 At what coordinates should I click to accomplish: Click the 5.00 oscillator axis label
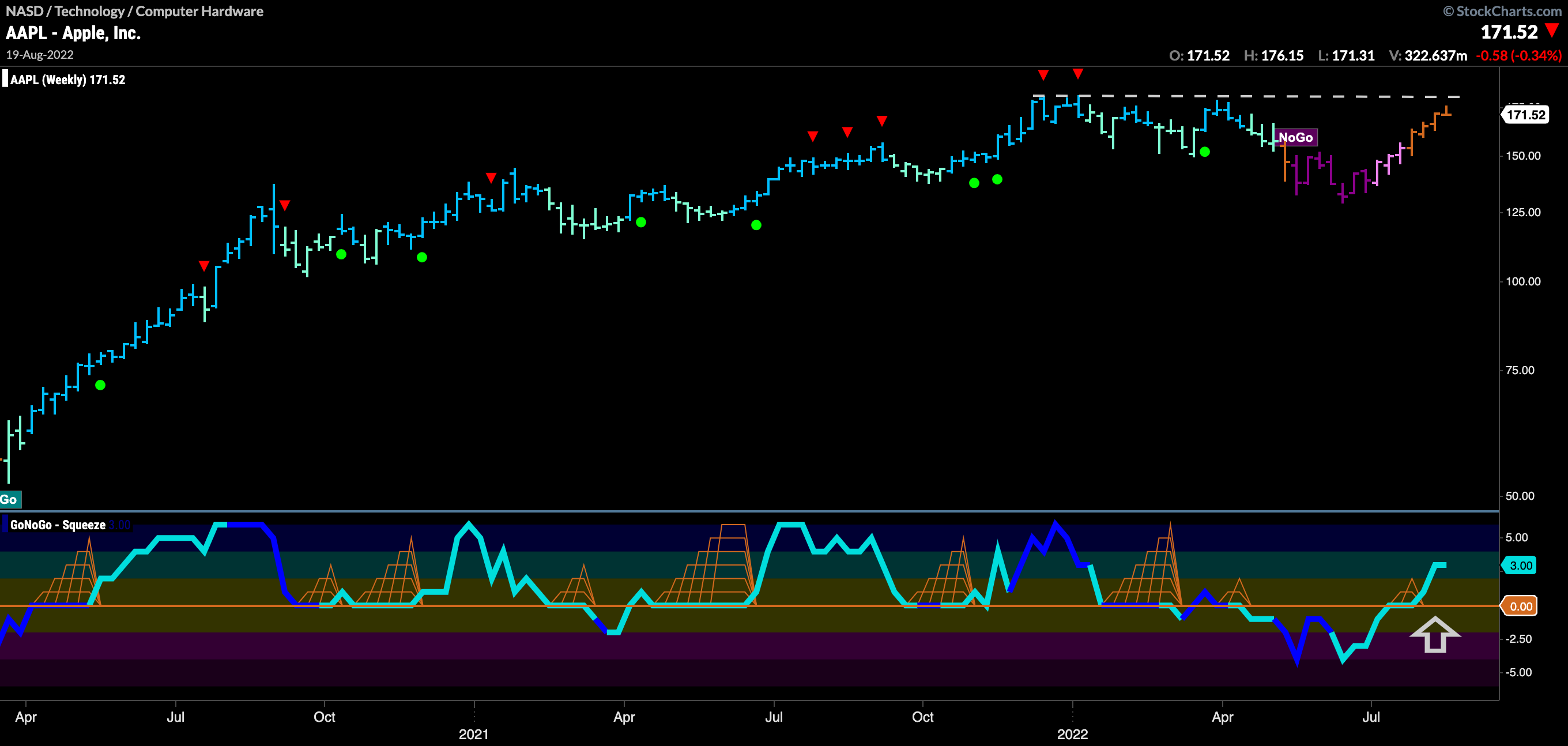1517,537
